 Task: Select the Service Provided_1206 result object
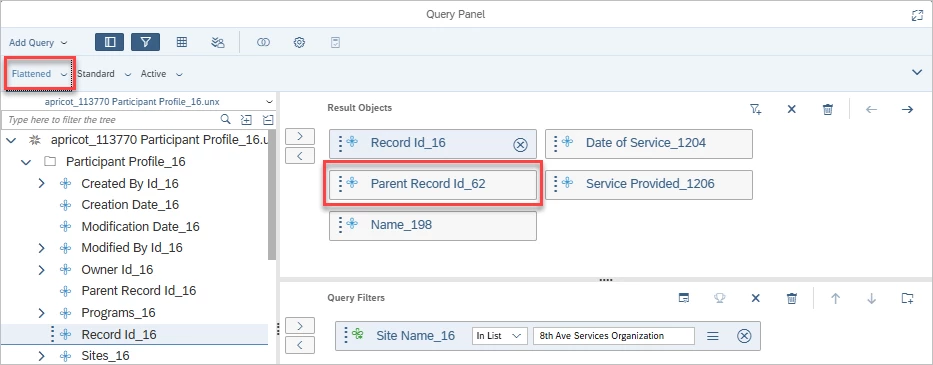tap(649, 184)
